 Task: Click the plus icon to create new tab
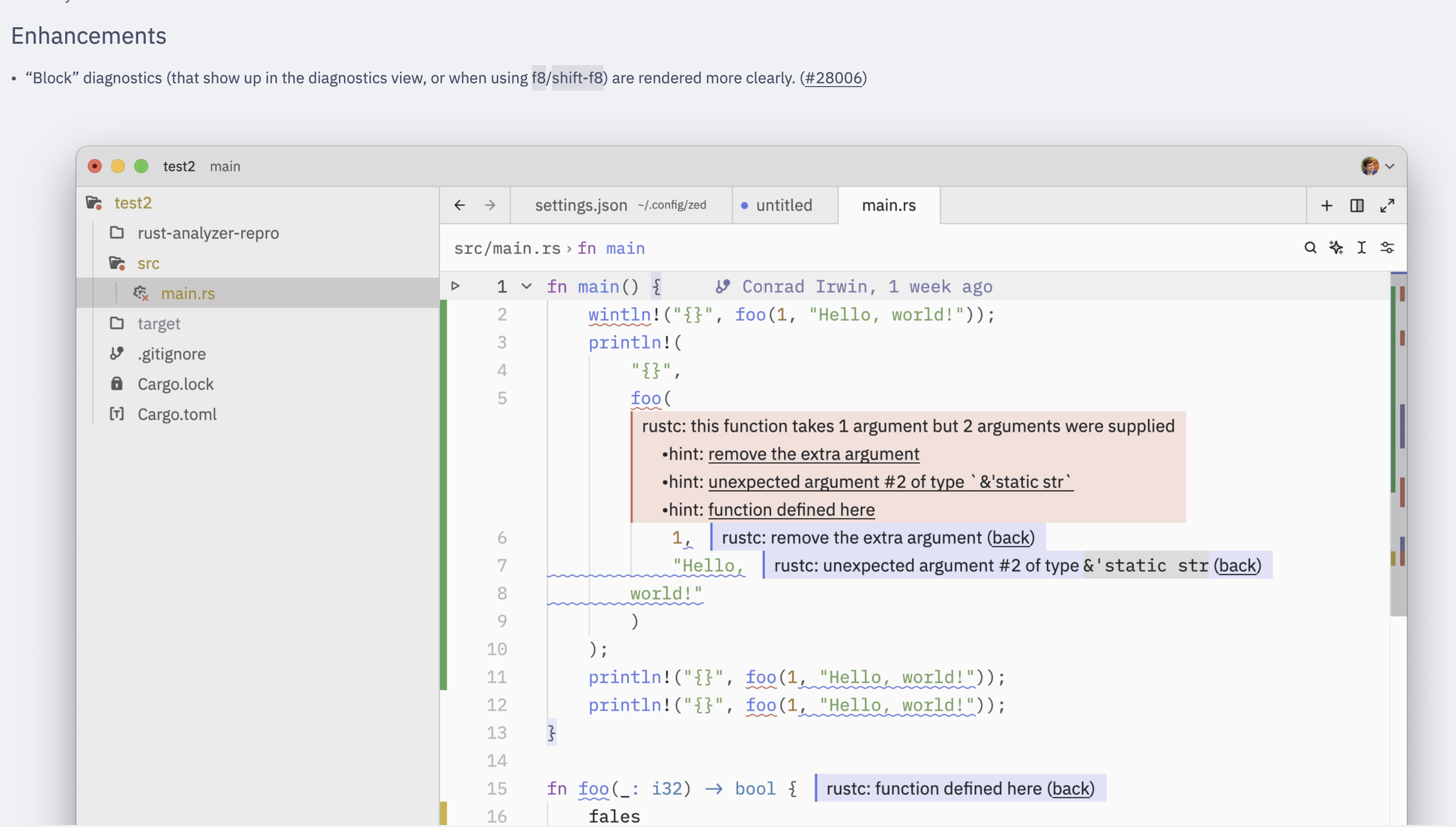coord(1327,206)
